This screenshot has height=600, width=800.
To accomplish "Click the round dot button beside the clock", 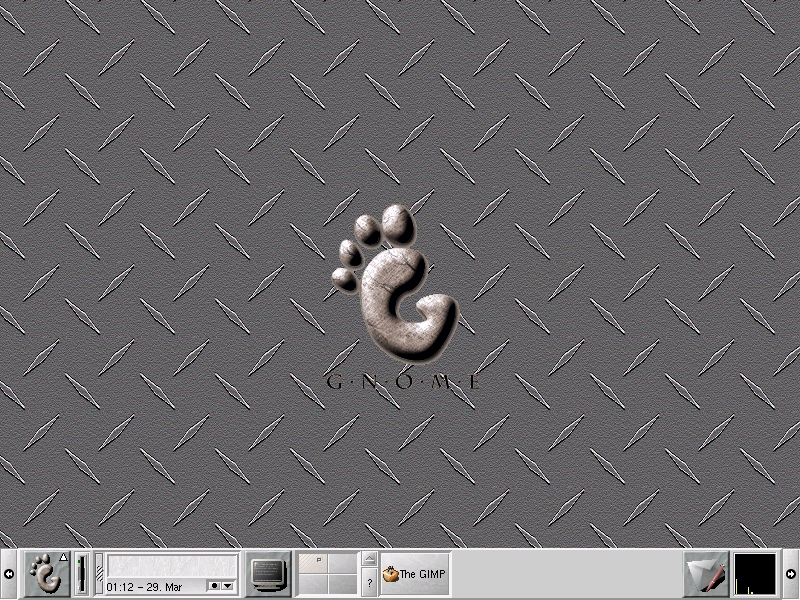I will coord(214,586).
